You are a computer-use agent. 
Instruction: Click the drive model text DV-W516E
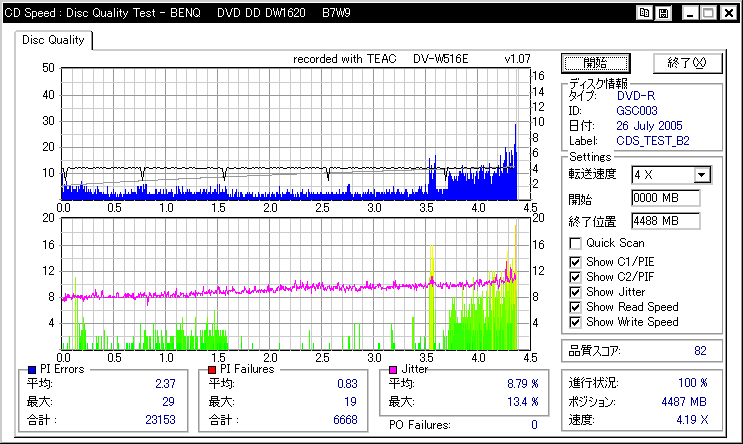440,59
